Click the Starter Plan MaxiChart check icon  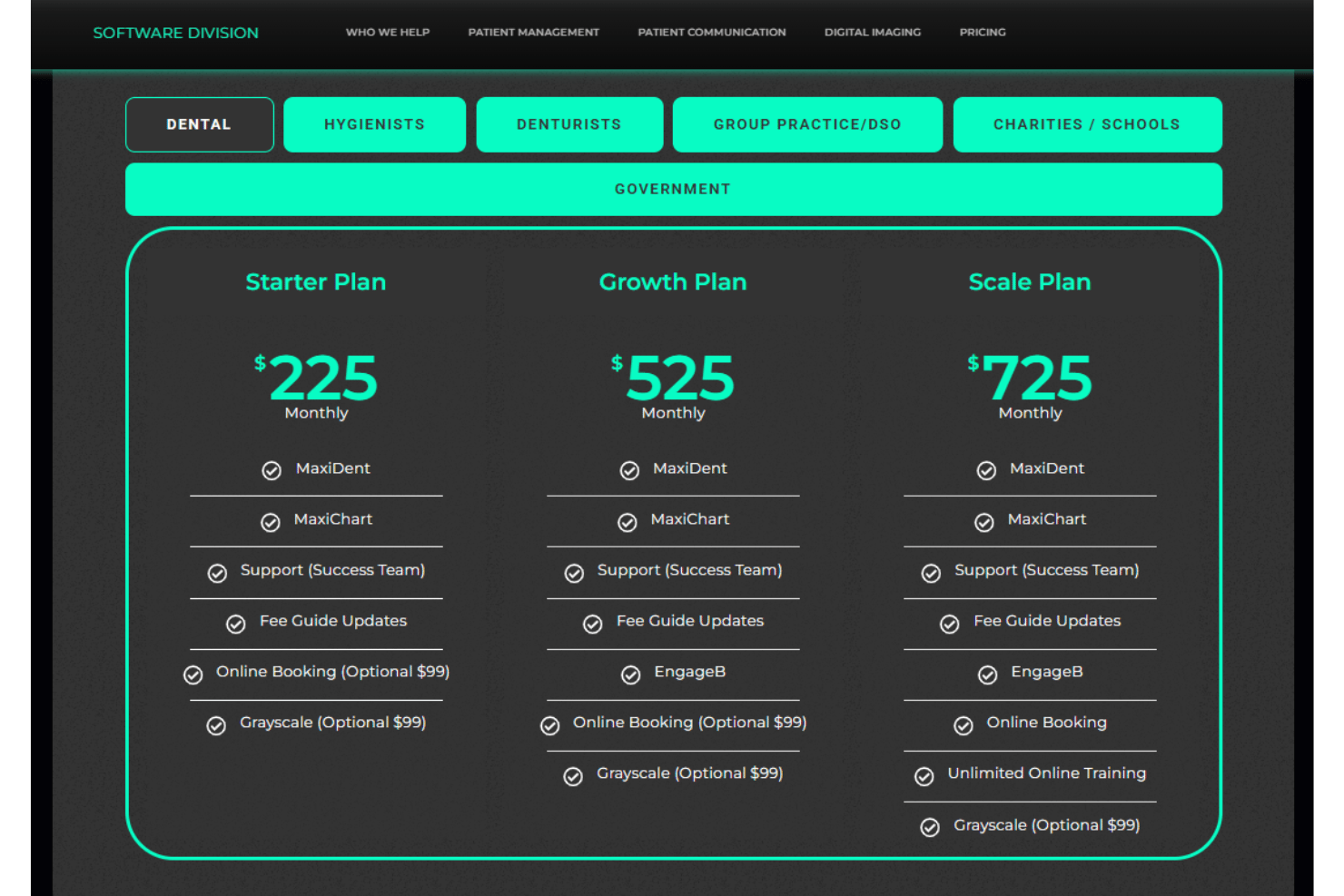pos(271,522)
